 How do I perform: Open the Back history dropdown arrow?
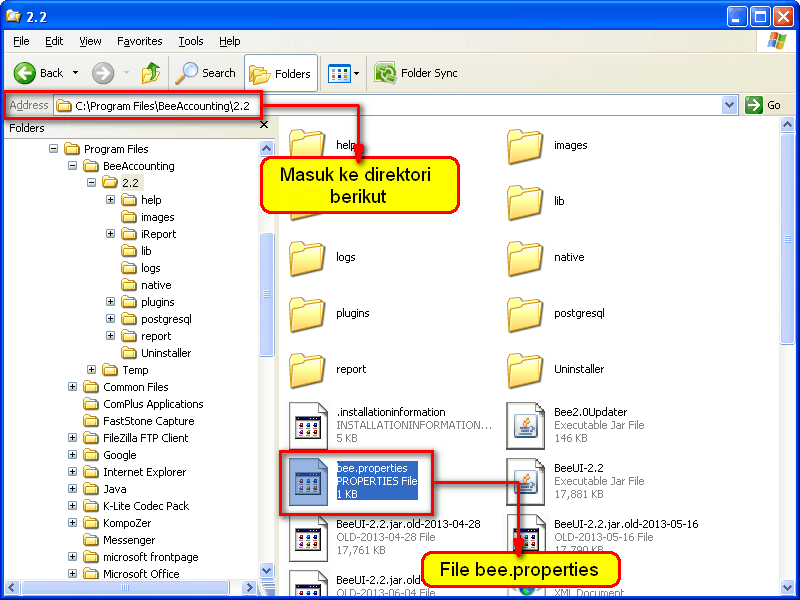point(76,73)
